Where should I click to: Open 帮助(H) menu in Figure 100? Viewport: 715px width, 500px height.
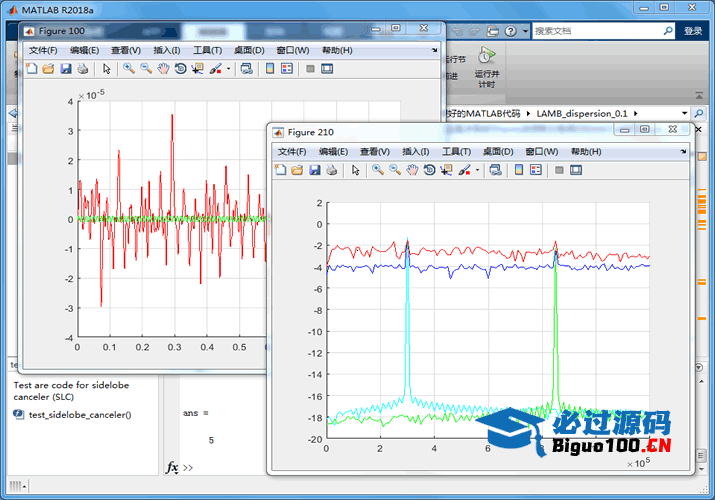pyautogui.click(x=337, y=50)
